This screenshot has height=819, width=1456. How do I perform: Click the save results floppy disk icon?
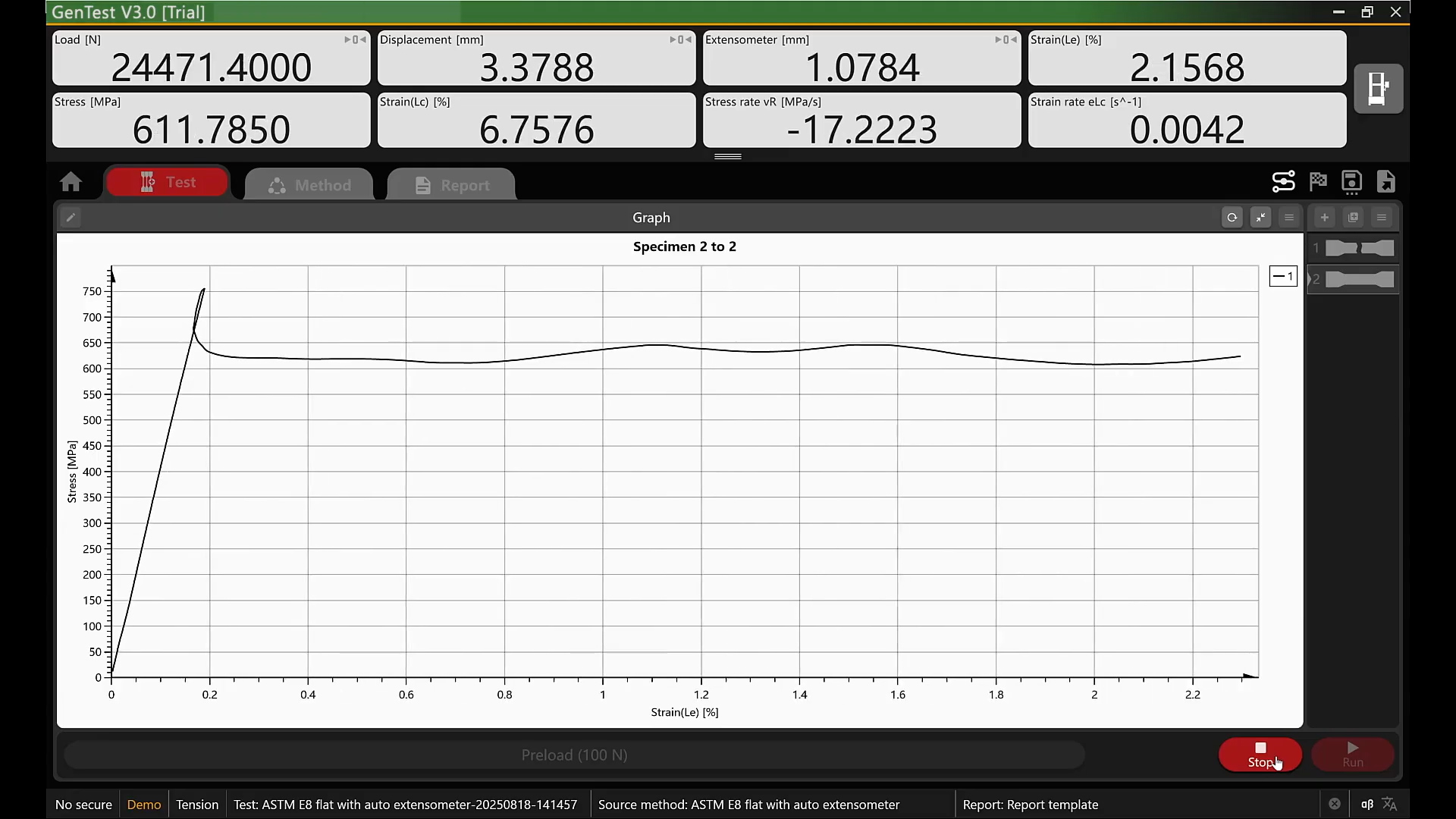pos(1352,181)
